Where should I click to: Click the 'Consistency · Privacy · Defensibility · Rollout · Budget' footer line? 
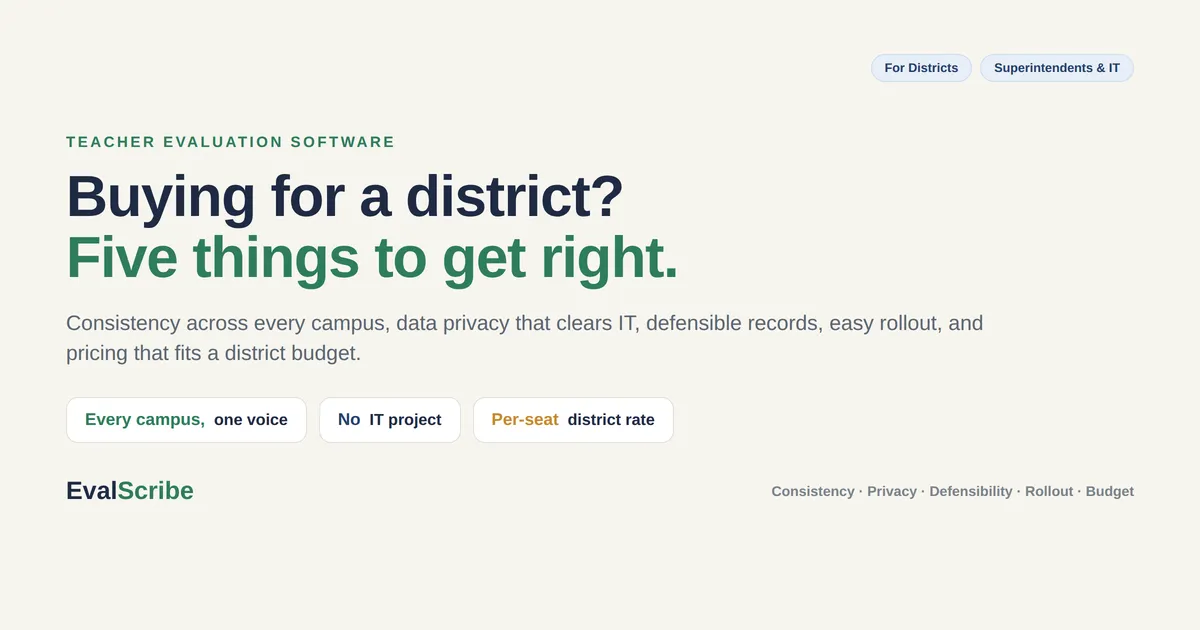[x=952, y=491]
